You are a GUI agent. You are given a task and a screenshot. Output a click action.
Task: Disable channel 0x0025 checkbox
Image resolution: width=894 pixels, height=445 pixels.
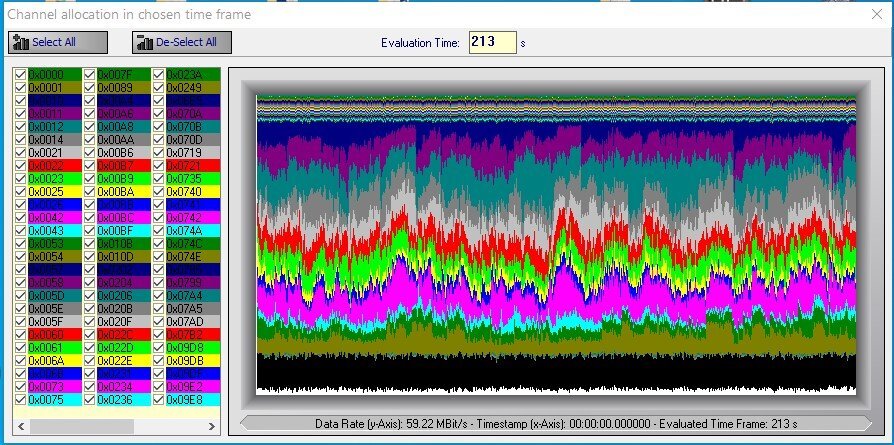click(21, 191)
